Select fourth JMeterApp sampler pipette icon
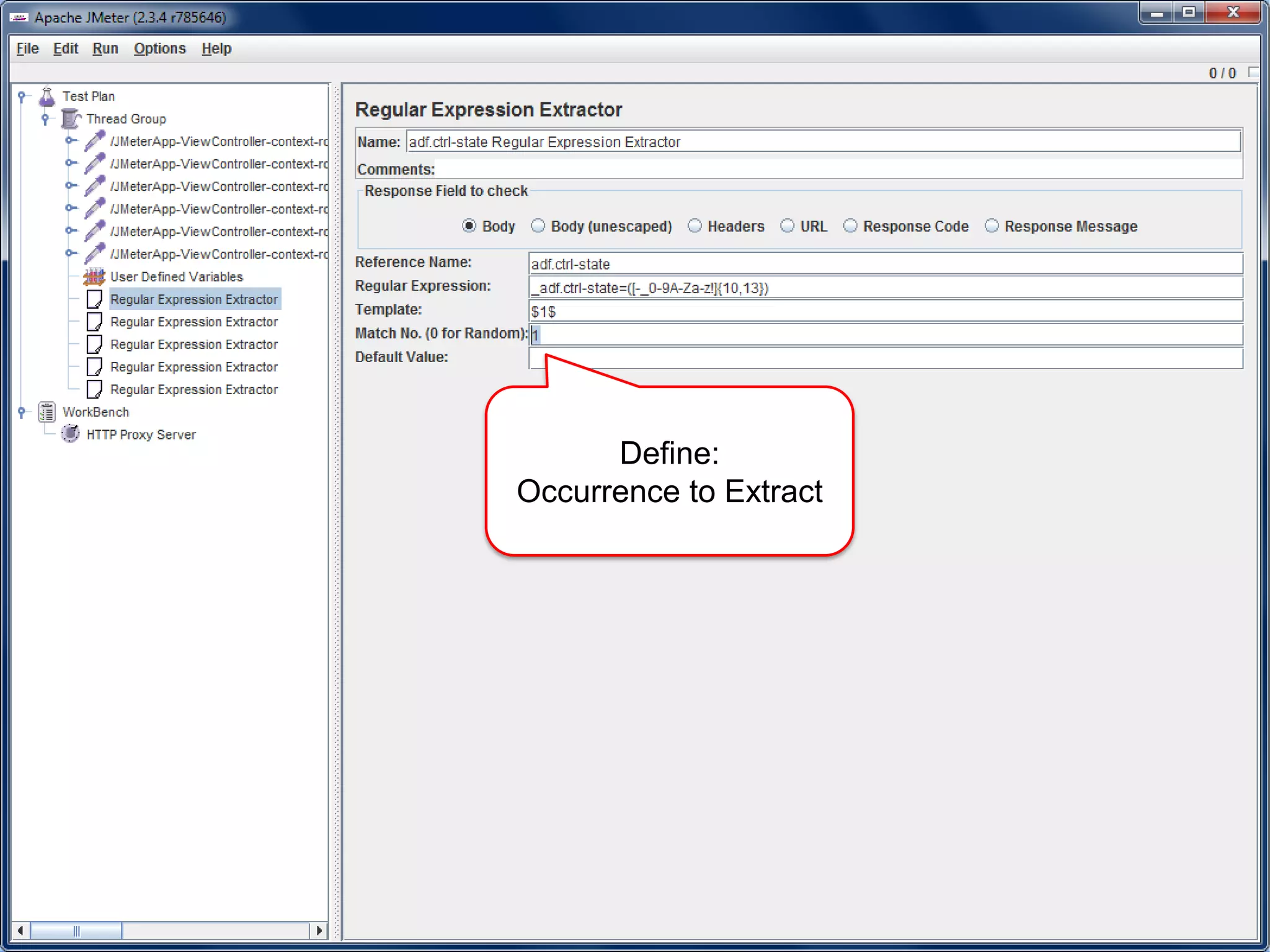The width and height of the screenshot is (1270, 952). [95, 209]
